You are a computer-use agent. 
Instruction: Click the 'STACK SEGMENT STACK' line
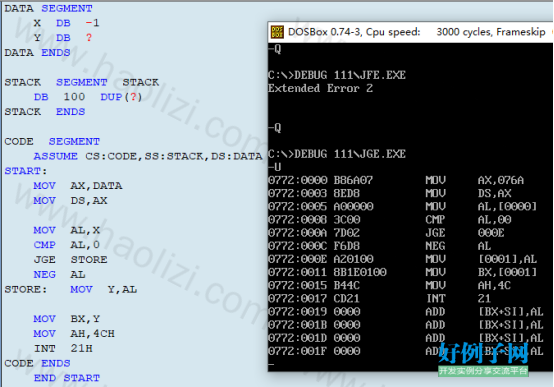coord(82,82)
